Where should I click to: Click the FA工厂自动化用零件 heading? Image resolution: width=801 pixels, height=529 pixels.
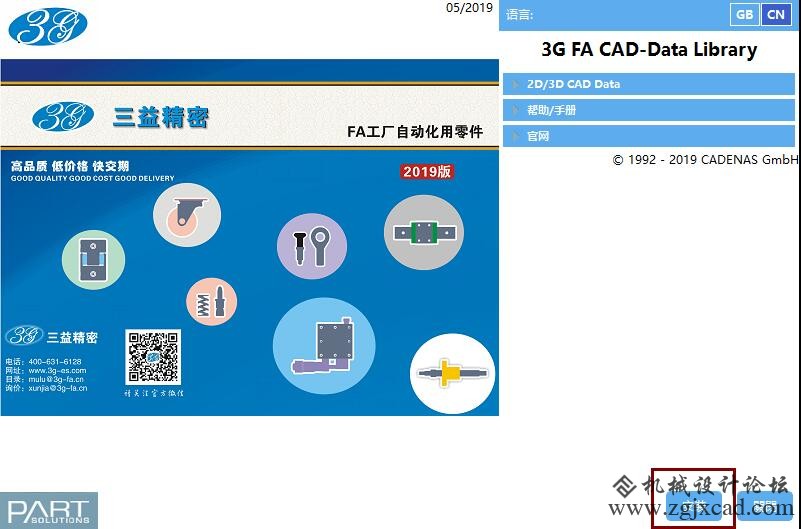(415, 132)
